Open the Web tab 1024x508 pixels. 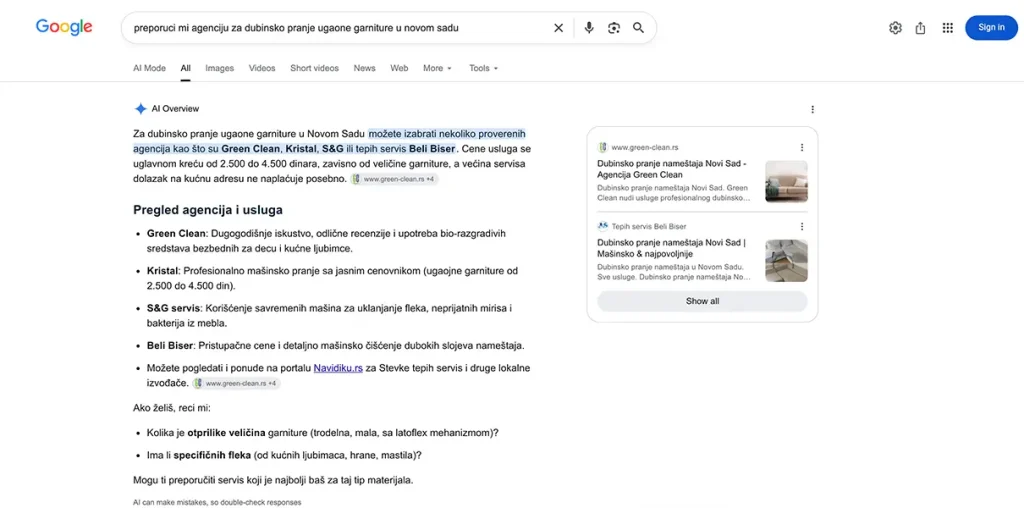click(399, 68)
